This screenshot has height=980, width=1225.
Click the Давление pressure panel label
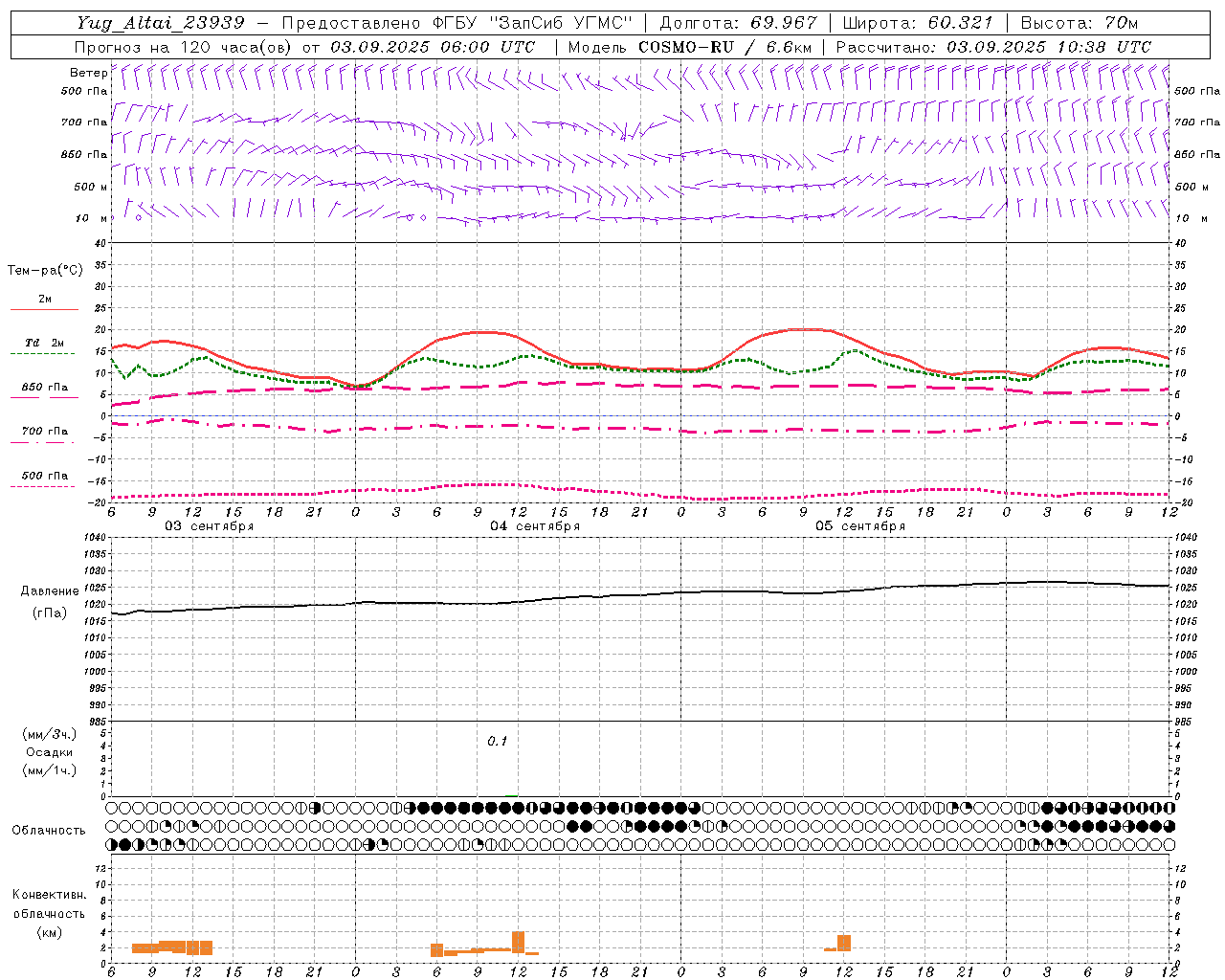click(x=50, y=590)
